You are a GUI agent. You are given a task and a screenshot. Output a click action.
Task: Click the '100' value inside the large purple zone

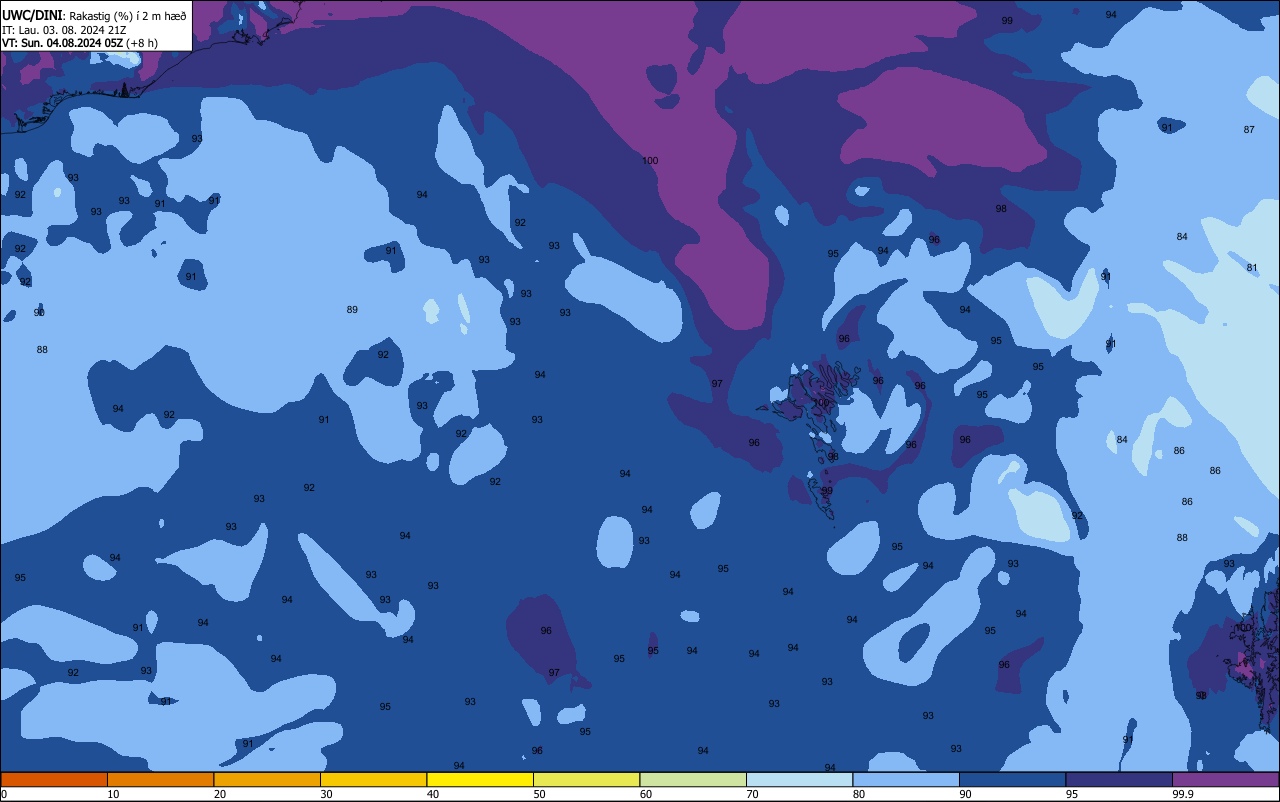[x=650, y=161]
